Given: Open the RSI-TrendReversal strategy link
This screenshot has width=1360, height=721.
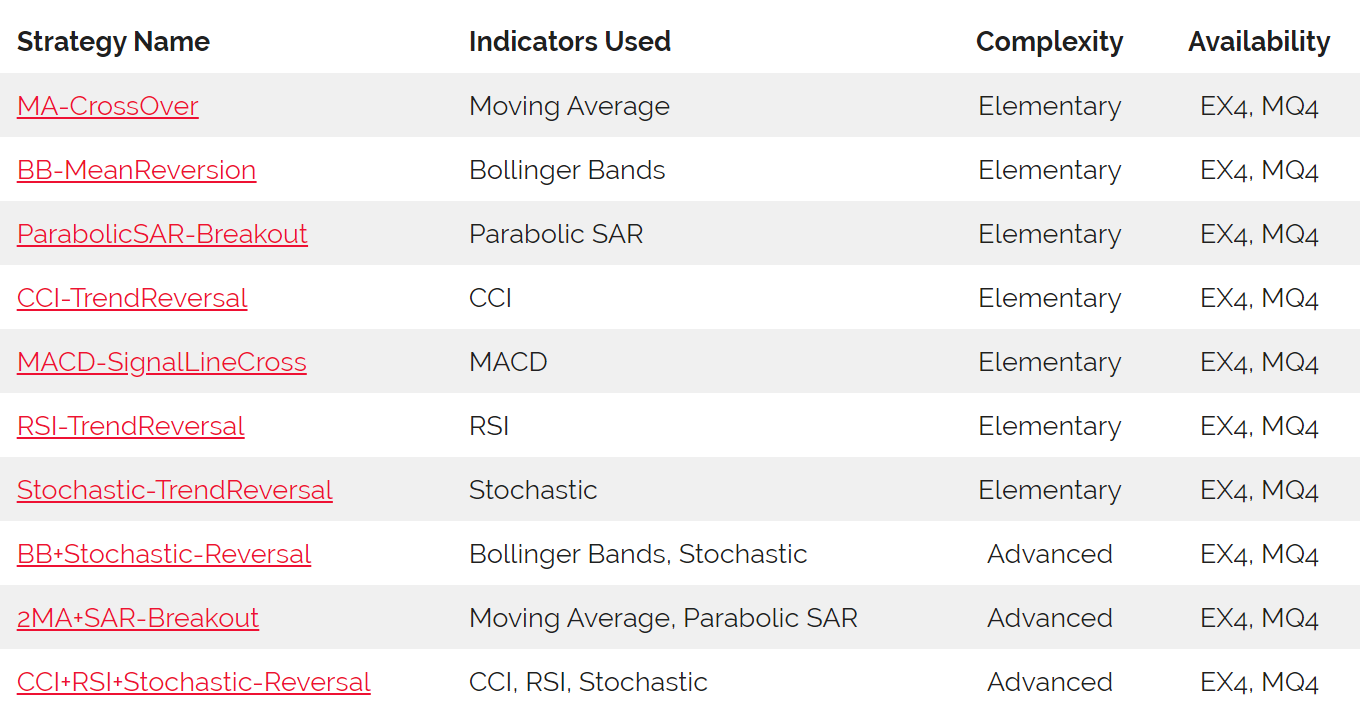Looking at the screenshot, I should coord(131,426).
